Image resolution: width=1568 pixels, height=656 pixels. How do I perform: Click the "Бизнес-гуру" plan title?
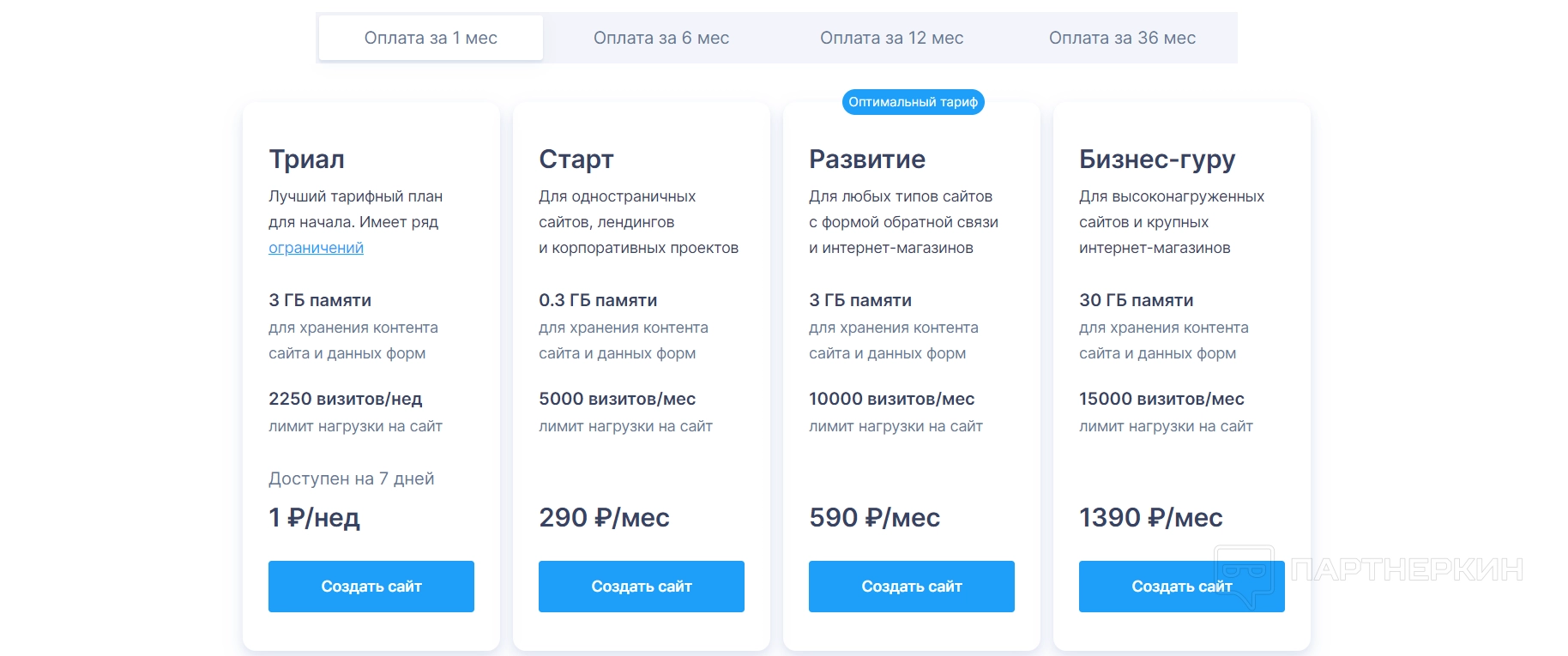[1156, 159]
